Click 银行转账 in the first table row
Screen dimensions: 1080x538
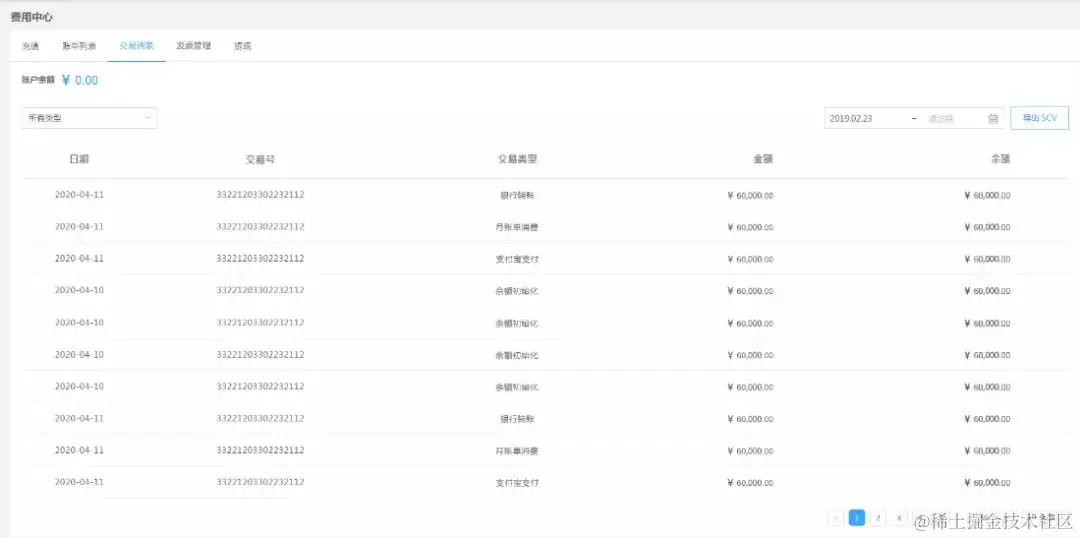(517, 196)
